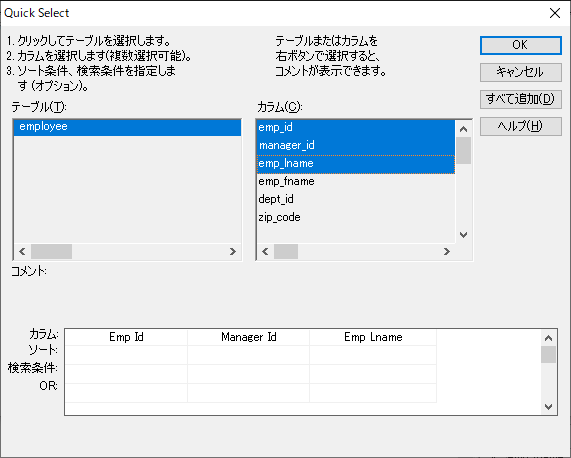Click criteria grid scroll-down arrow
Image resolution: width=571 pixels, height=458 pixels.
coord(548,407)
